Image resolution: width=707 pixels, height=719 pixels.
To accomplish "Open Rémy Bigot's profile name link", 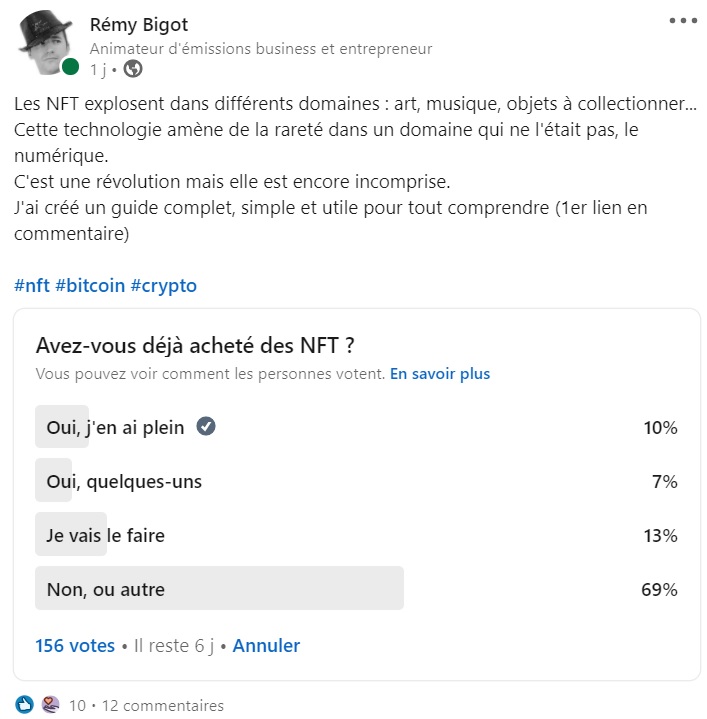I will coord(138,25).
